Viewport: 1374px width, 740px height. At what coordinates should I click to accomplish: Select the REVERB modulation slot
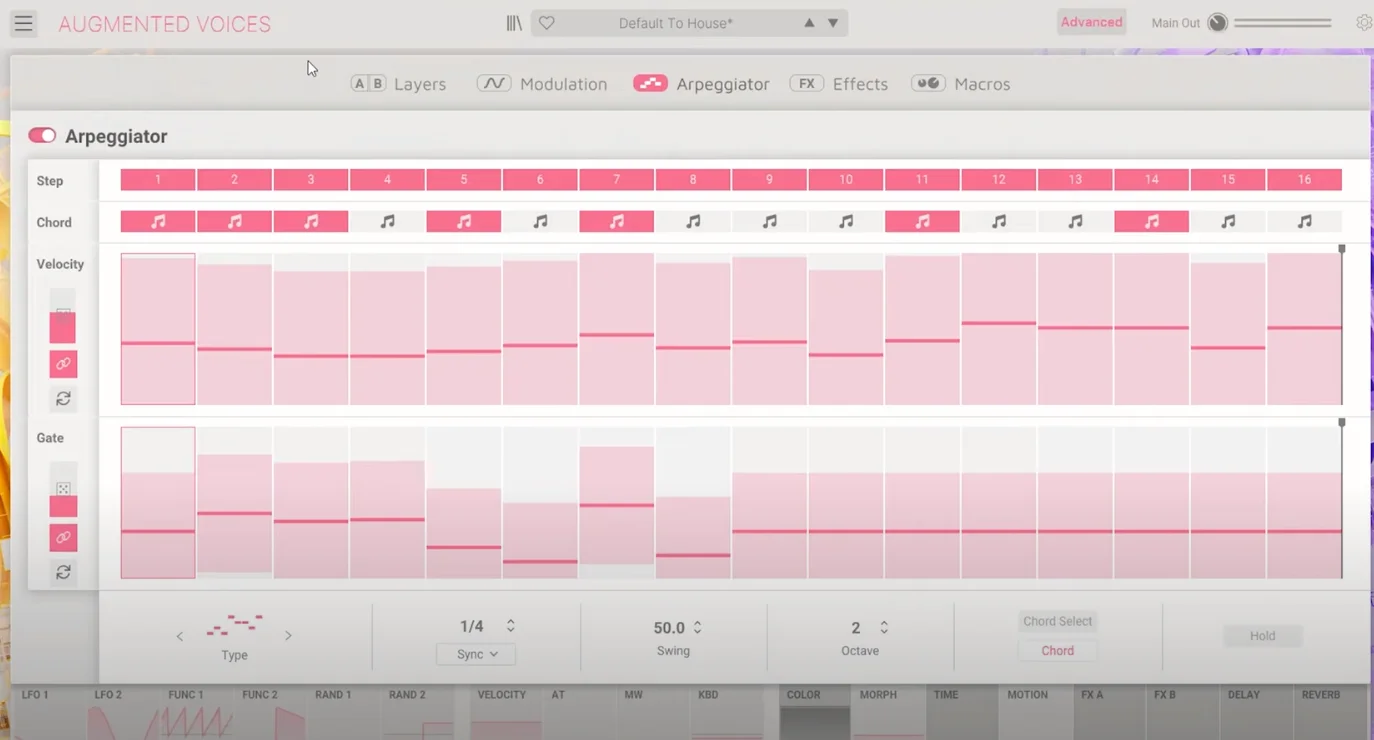tap(1328, 712)
